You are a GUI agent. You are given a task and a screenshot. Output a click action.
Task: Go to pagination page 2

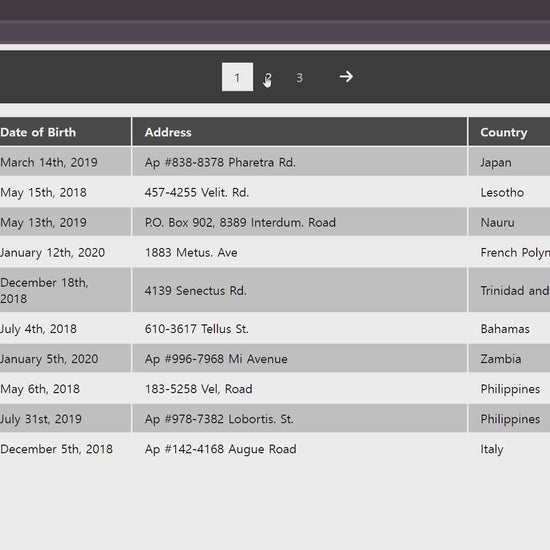coord(268,77)
